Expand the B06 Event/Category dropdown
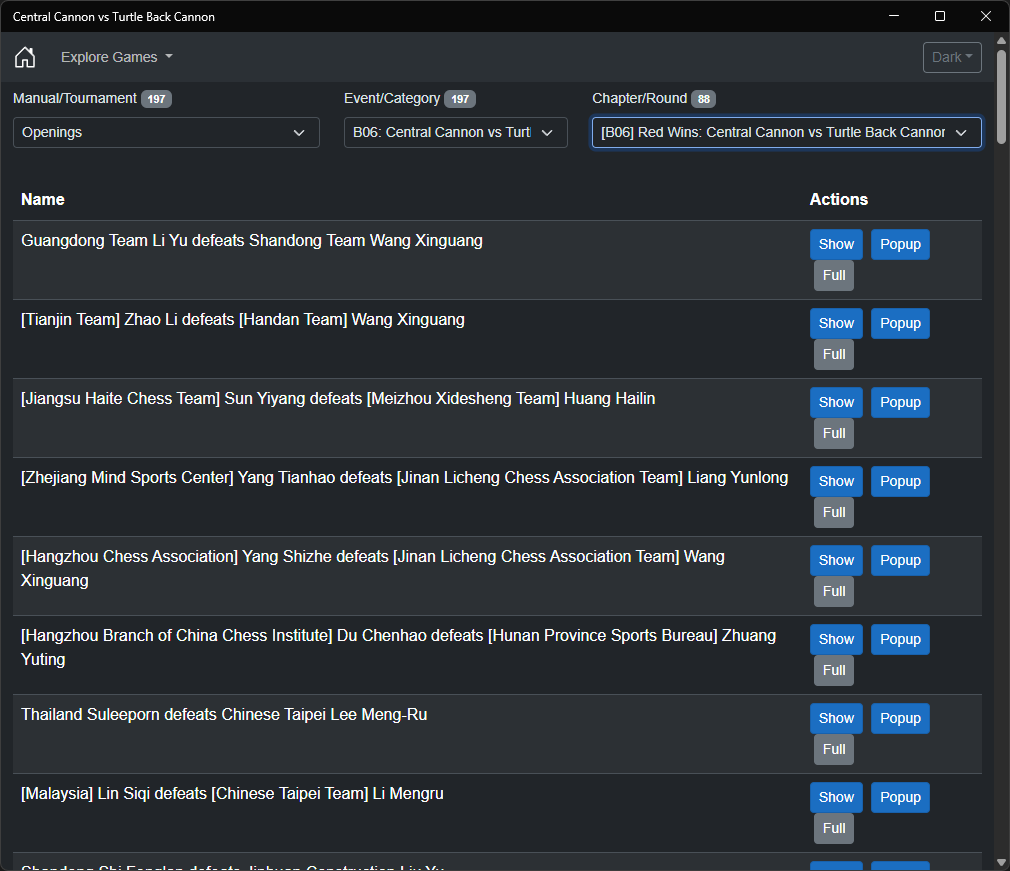Image resolution: width=1010 pixels, height=871 pixels. point(455,133)
